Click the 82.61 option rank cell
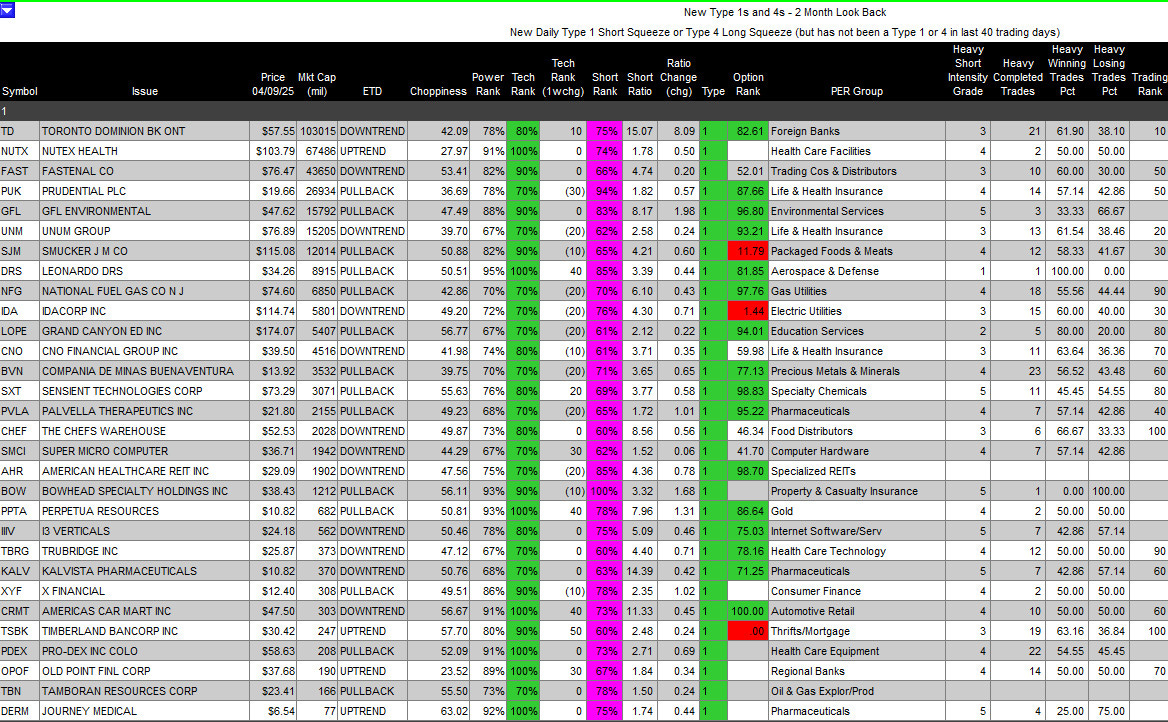Image resolution: width=1168 pixels, height=722 pixels. 747,131
